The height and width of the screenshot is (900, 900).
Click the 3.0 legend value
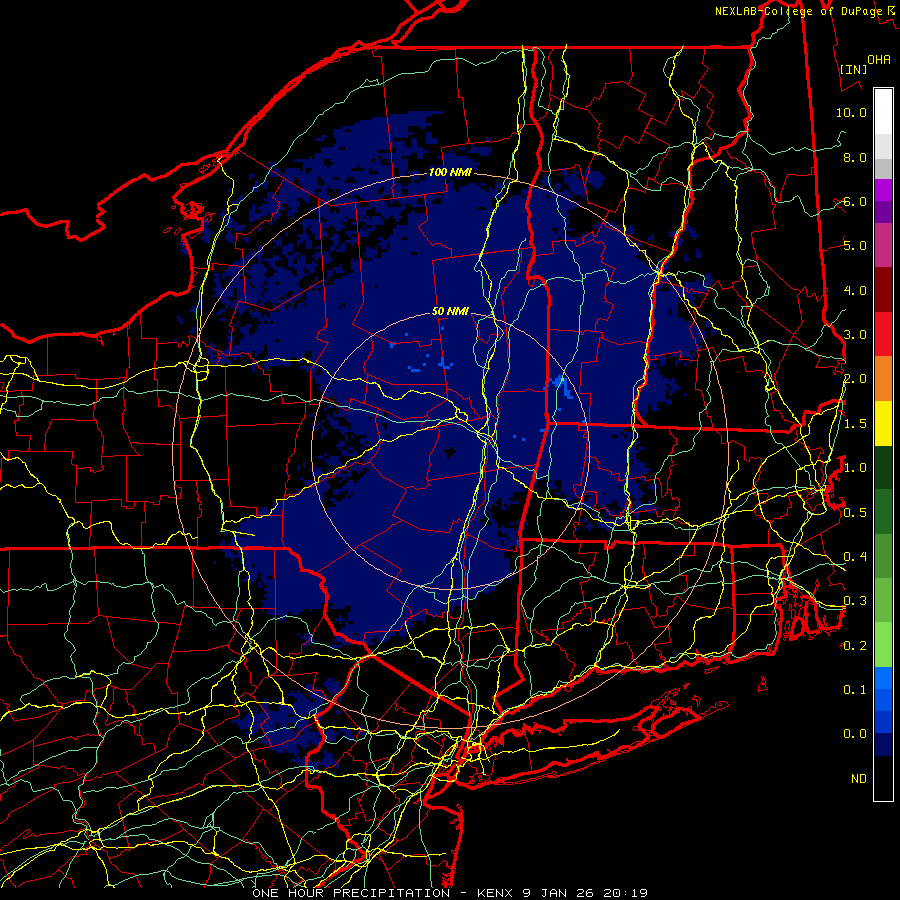point(855,335)
